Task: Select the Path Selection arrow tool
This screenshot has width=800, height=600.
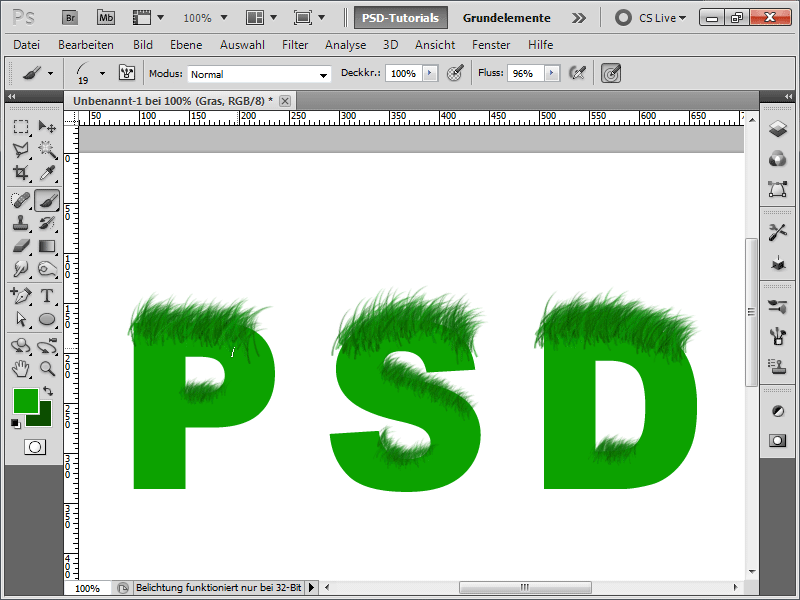Action: 21,319
